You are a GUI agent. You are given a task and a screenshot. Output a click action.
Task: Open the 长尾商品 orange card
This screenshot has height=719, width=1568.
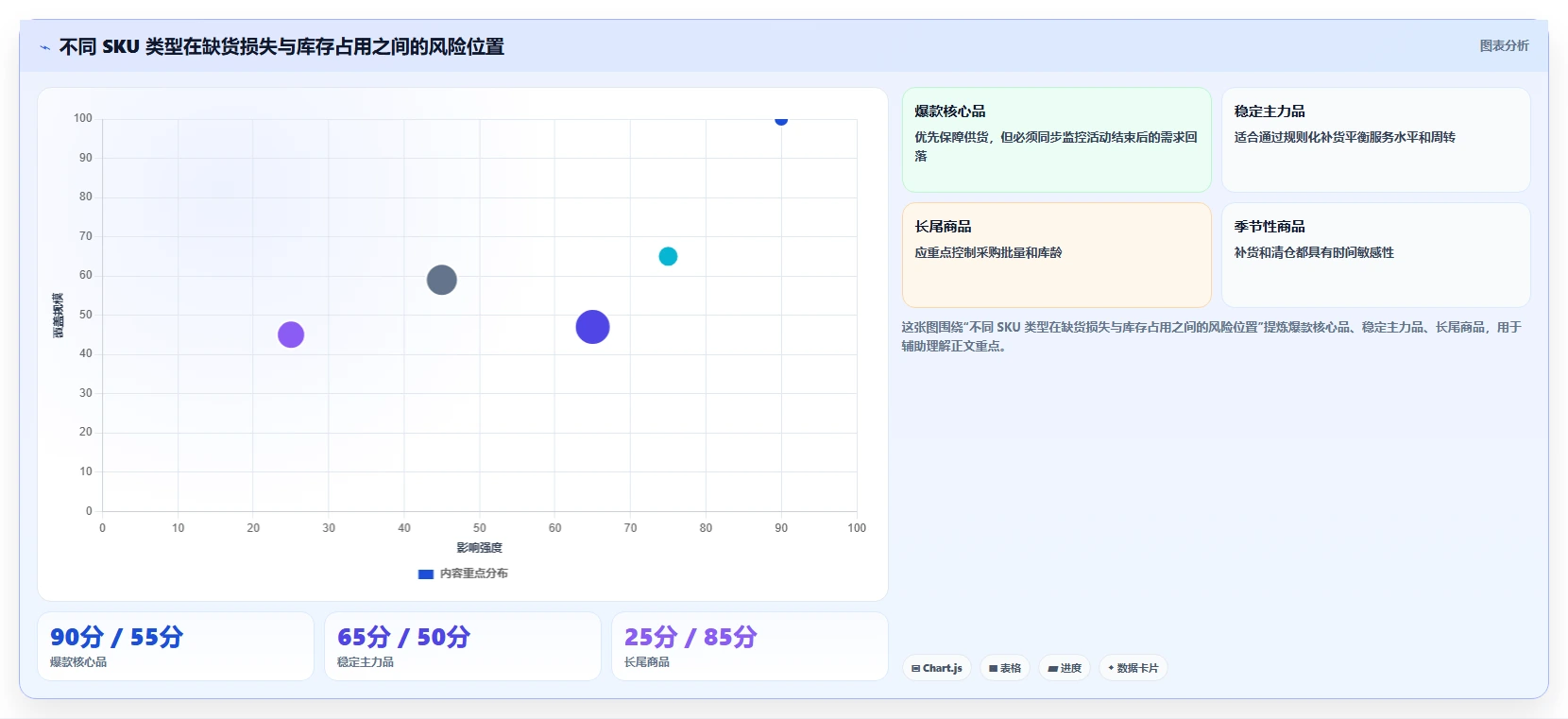tap(1057, 255)
